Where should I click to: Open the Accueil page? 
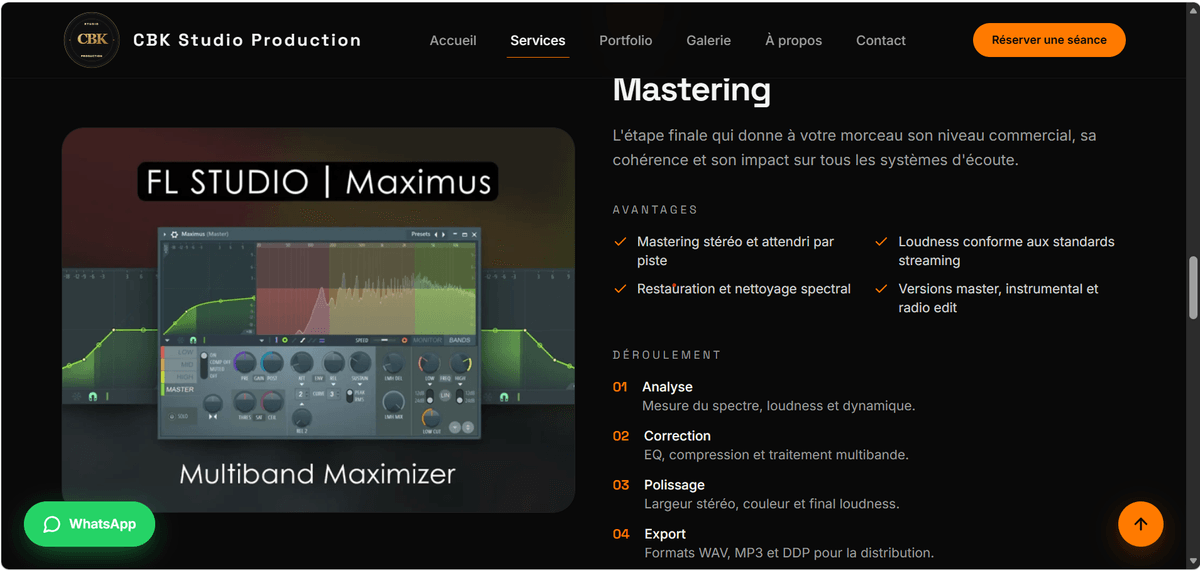click(453, 41)
